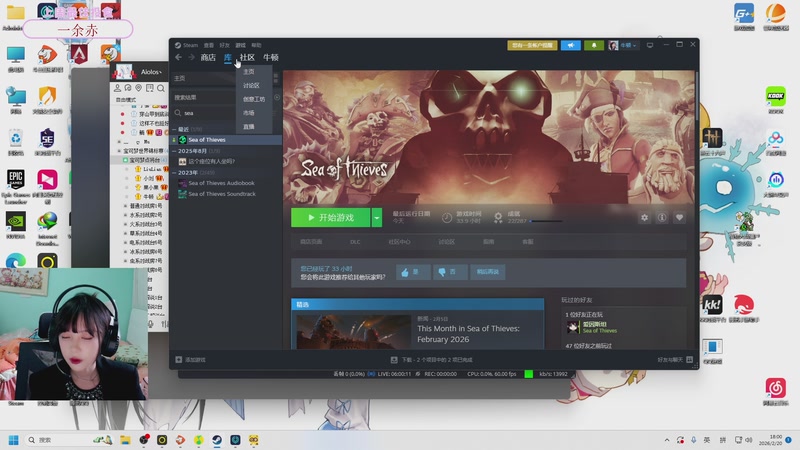Choose 讨论区 from the community dropdown

pos(251,85)
